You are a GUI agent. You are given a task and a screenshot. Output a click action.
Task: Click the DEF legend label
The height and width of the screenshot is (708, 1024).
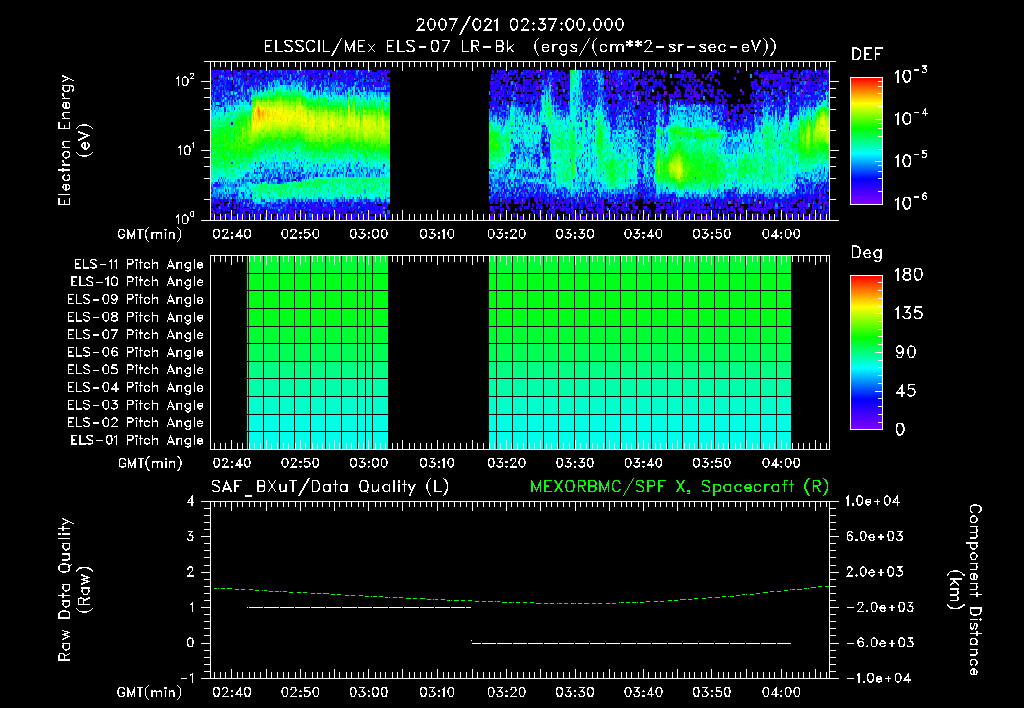pos(867,54)
